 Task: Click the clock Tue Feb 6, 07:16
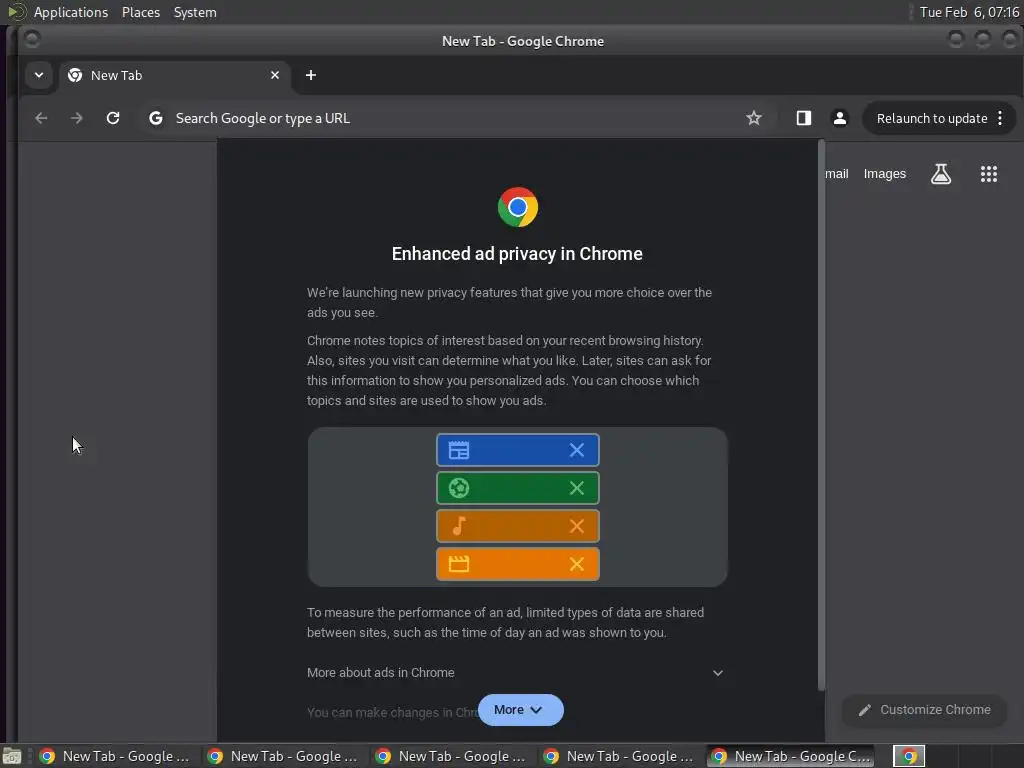pyautogui.click(x=969, y=12)
